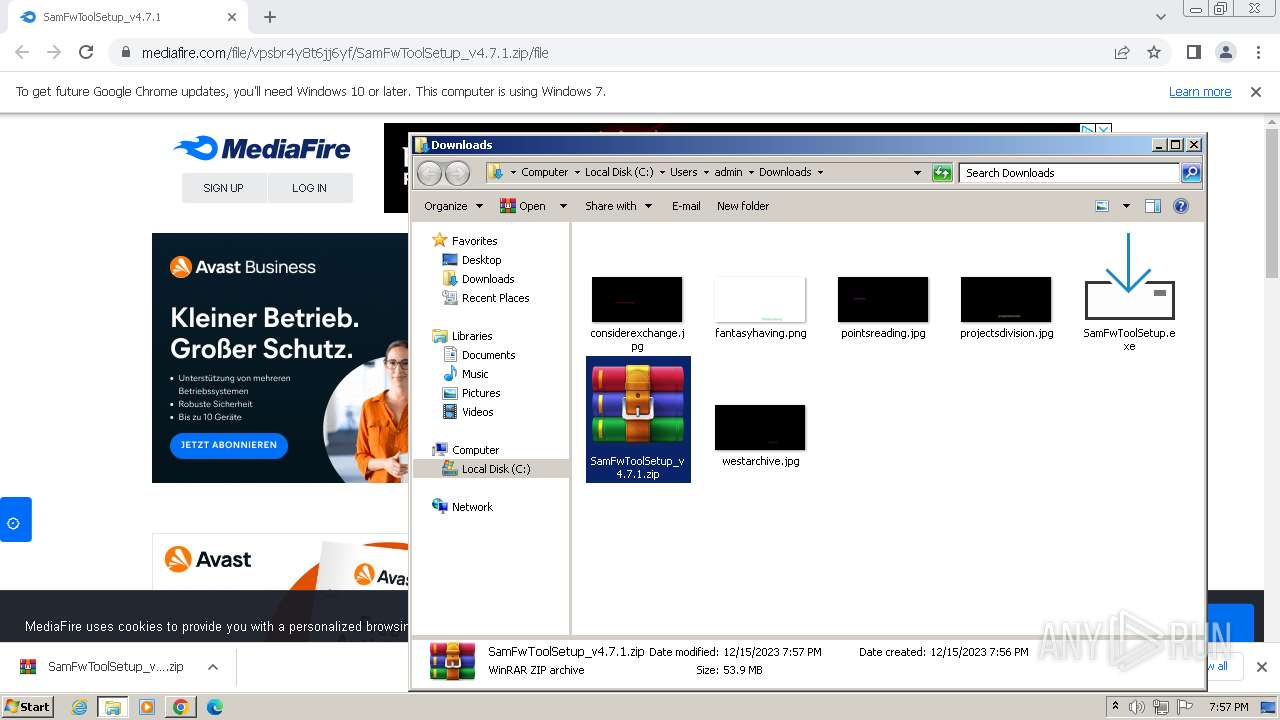
Task: Click the MediaFire logo
Action: [x=262, y=149]
